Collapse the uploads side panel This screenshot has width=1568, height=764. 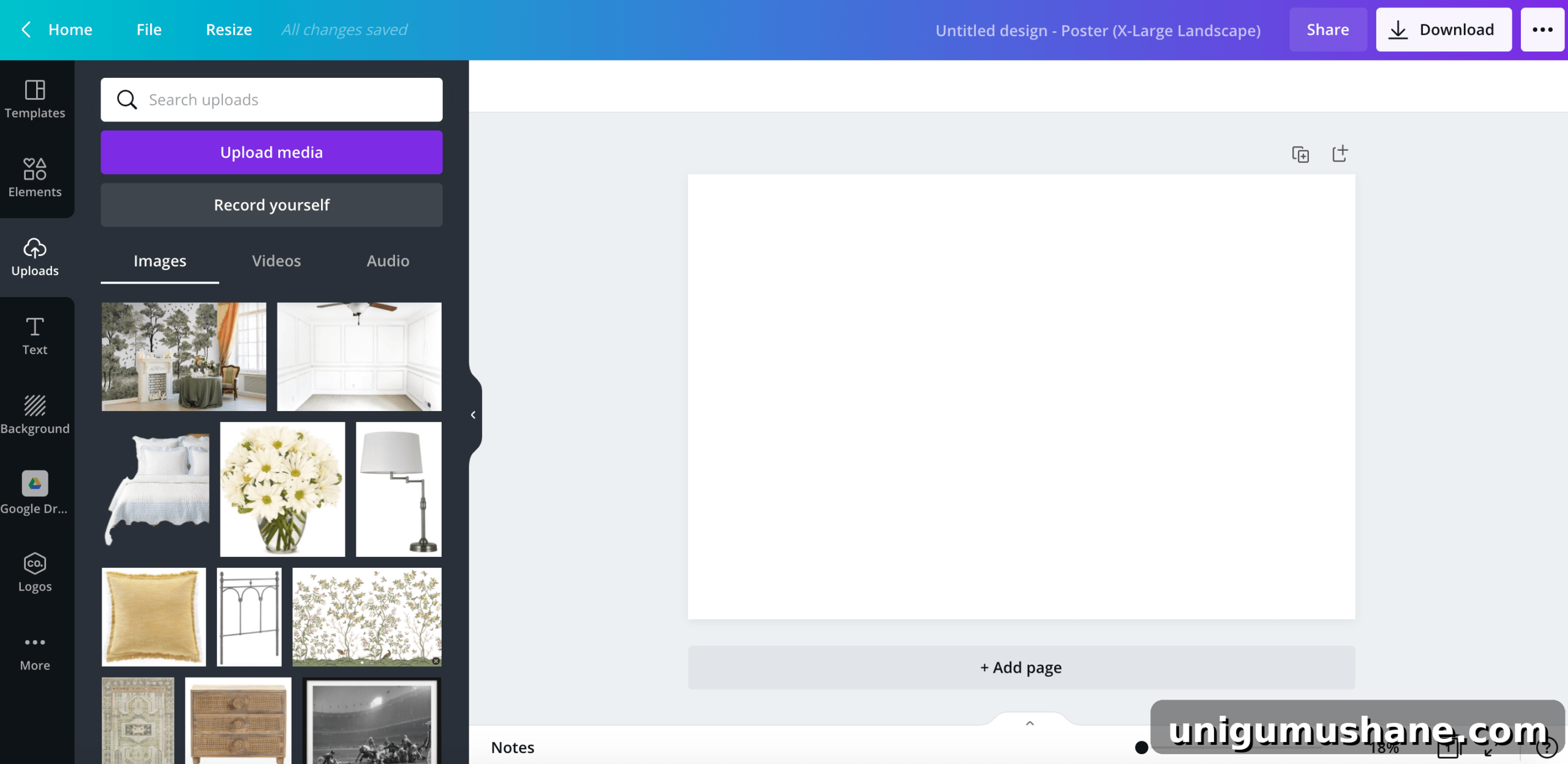click(x=473, y=415)
